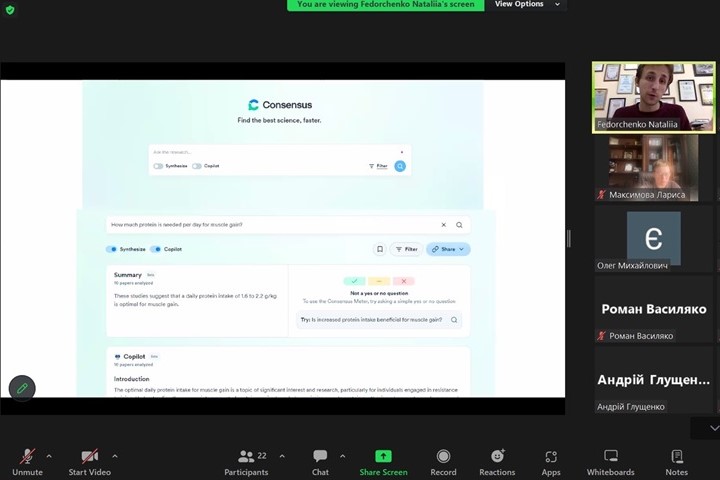Click the green Share Screen icon
This screenshot has height=480, width=720.
383,456
